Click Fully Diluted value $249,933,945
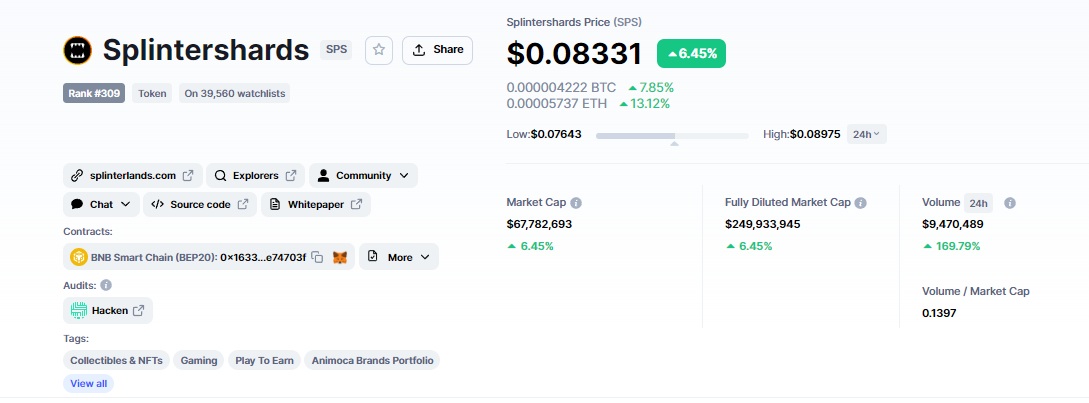Screen dimensions: 1089x403 [x=763, y=224]
